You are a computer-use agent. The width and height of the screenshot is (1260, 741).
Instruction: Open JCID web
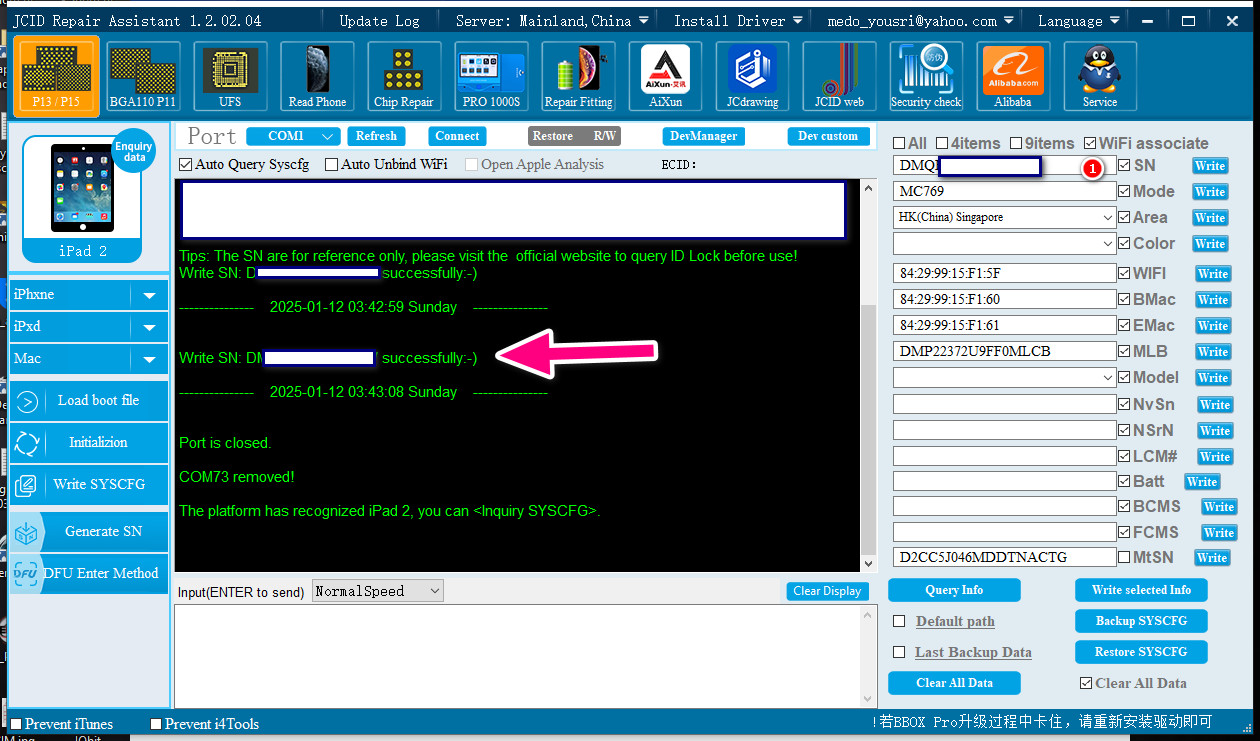pos(839,76)
